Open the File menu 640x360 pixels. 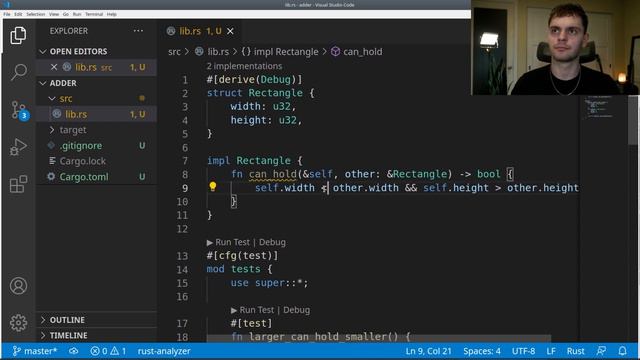(7, 14)
